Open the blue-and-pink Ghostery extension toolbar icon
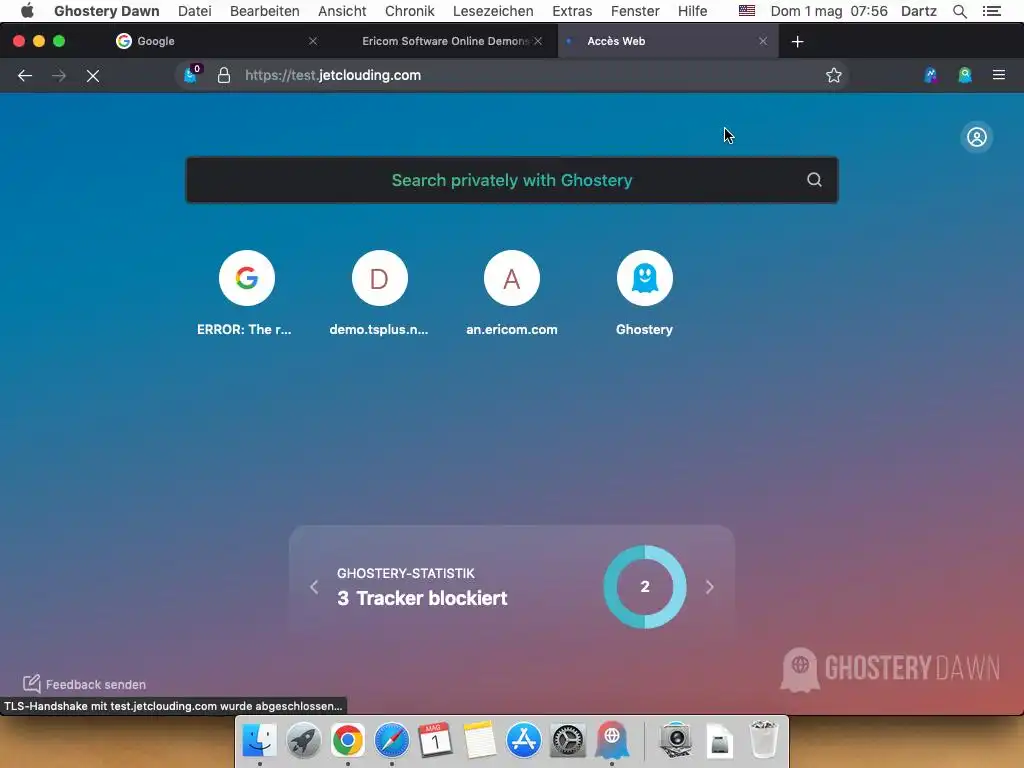 (931, 75)
